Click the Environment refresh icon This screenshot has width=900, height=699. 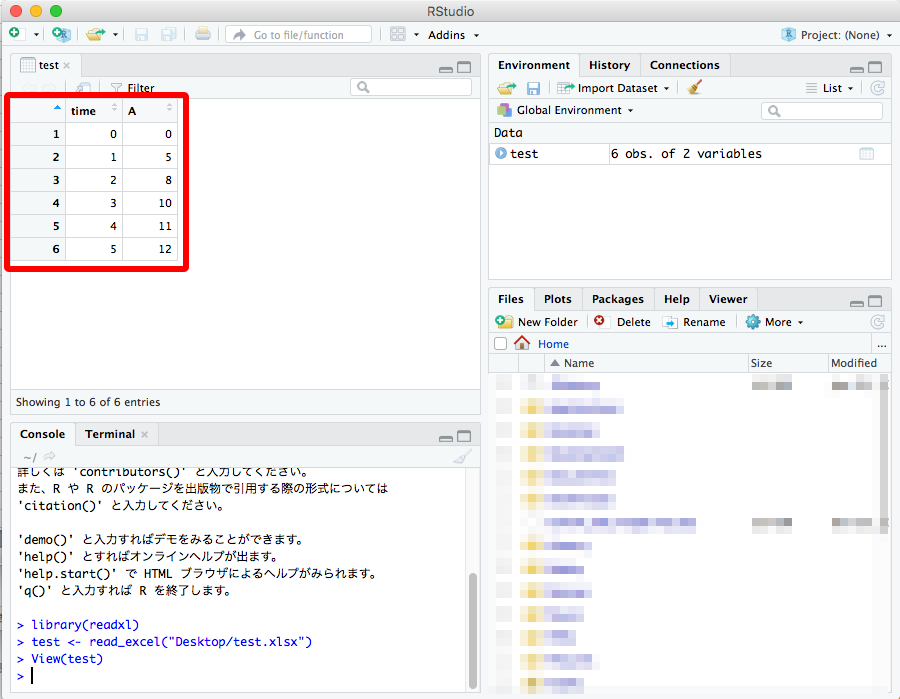[877, 88]
